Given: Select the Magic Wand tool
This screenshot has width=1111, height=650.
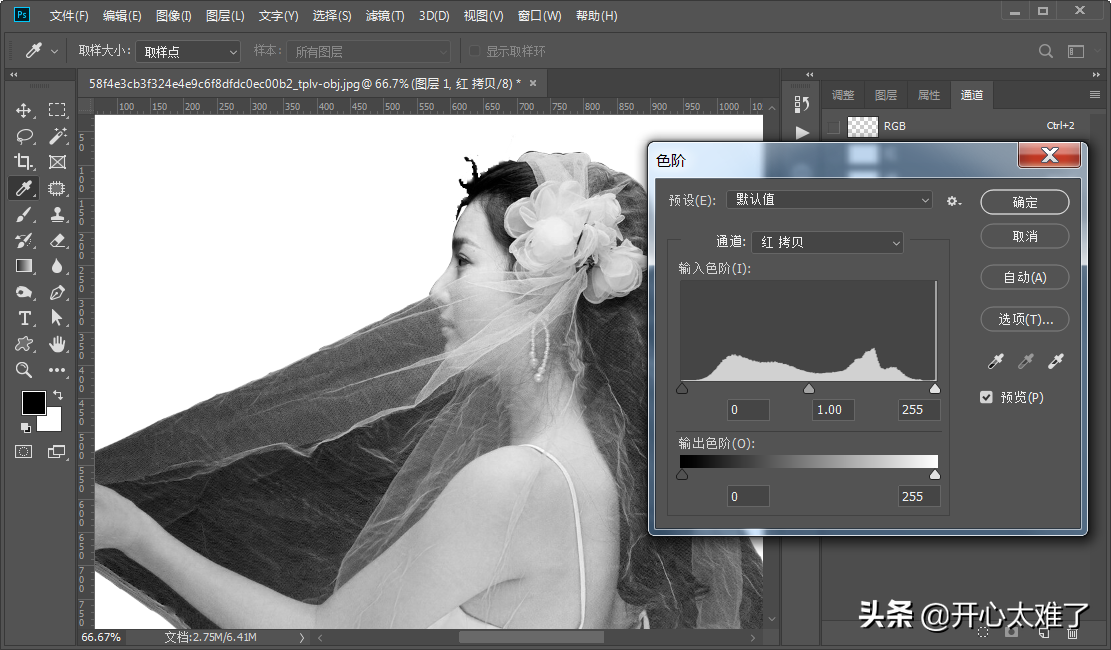Looking at the screenshot, I should click(57, 136).
